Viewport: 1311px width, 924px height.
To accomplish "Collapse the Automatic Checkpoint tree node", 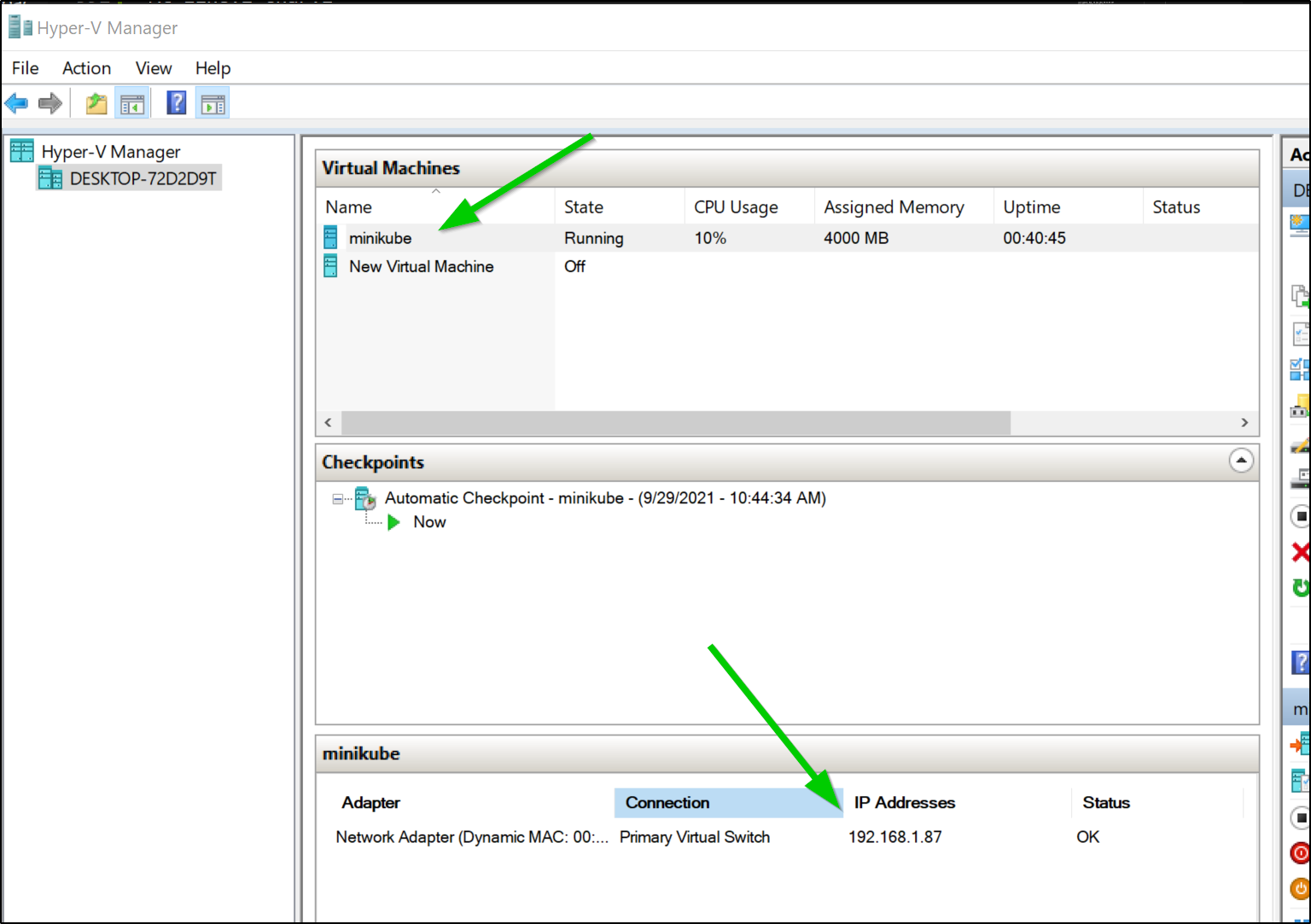I will (x=338, y=499).
